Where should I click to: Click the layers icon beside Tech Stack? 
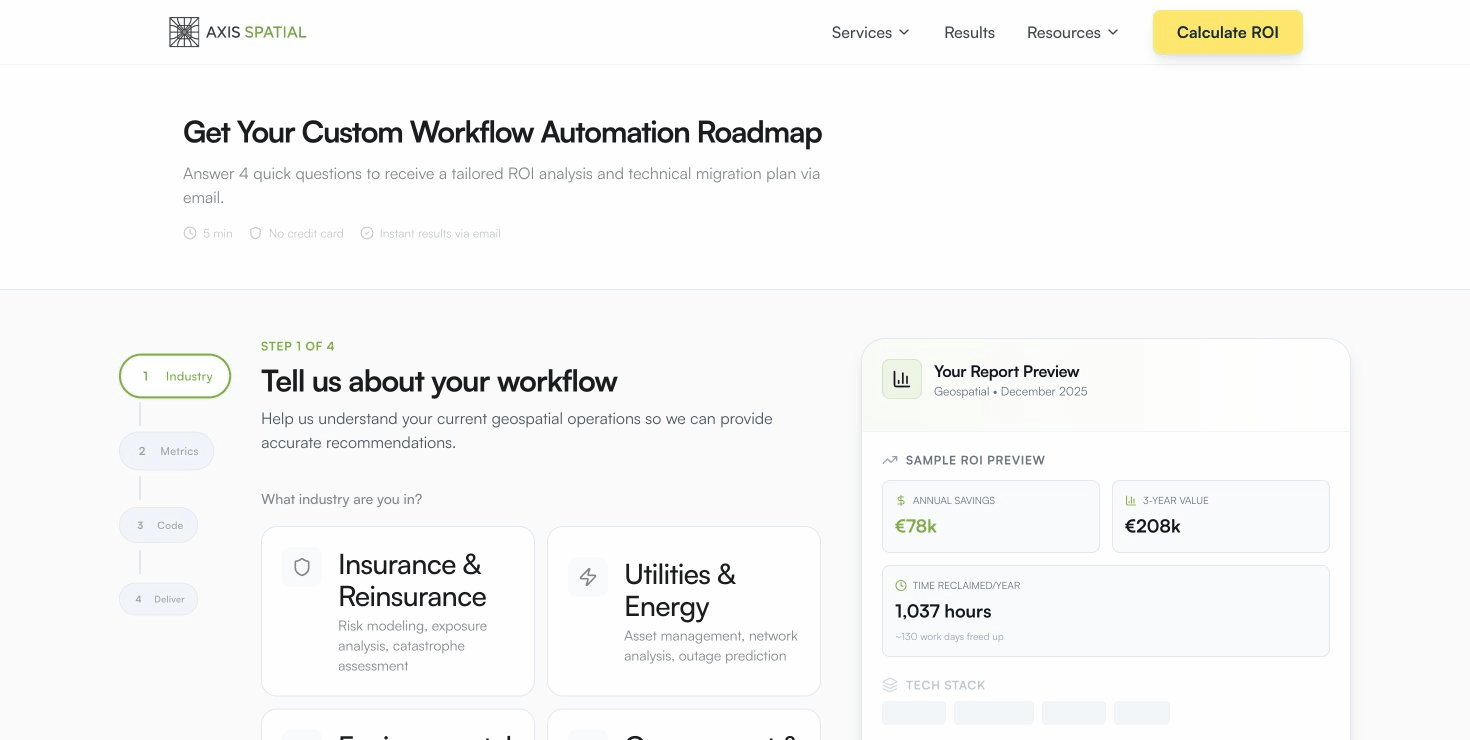point(890,685)
